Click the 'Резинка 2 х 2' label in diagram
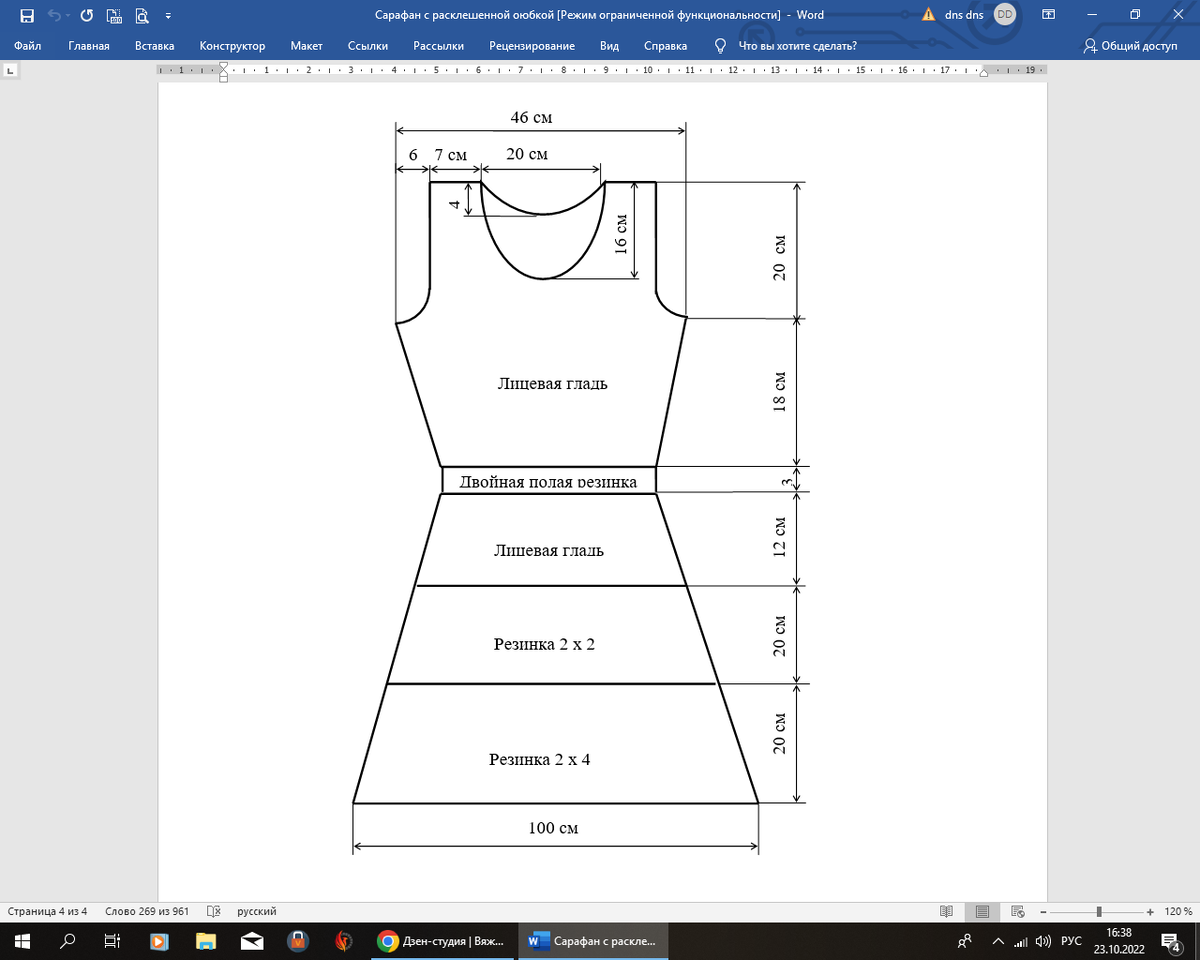This screenshot has height=960, width=1200. coord(545,644)
